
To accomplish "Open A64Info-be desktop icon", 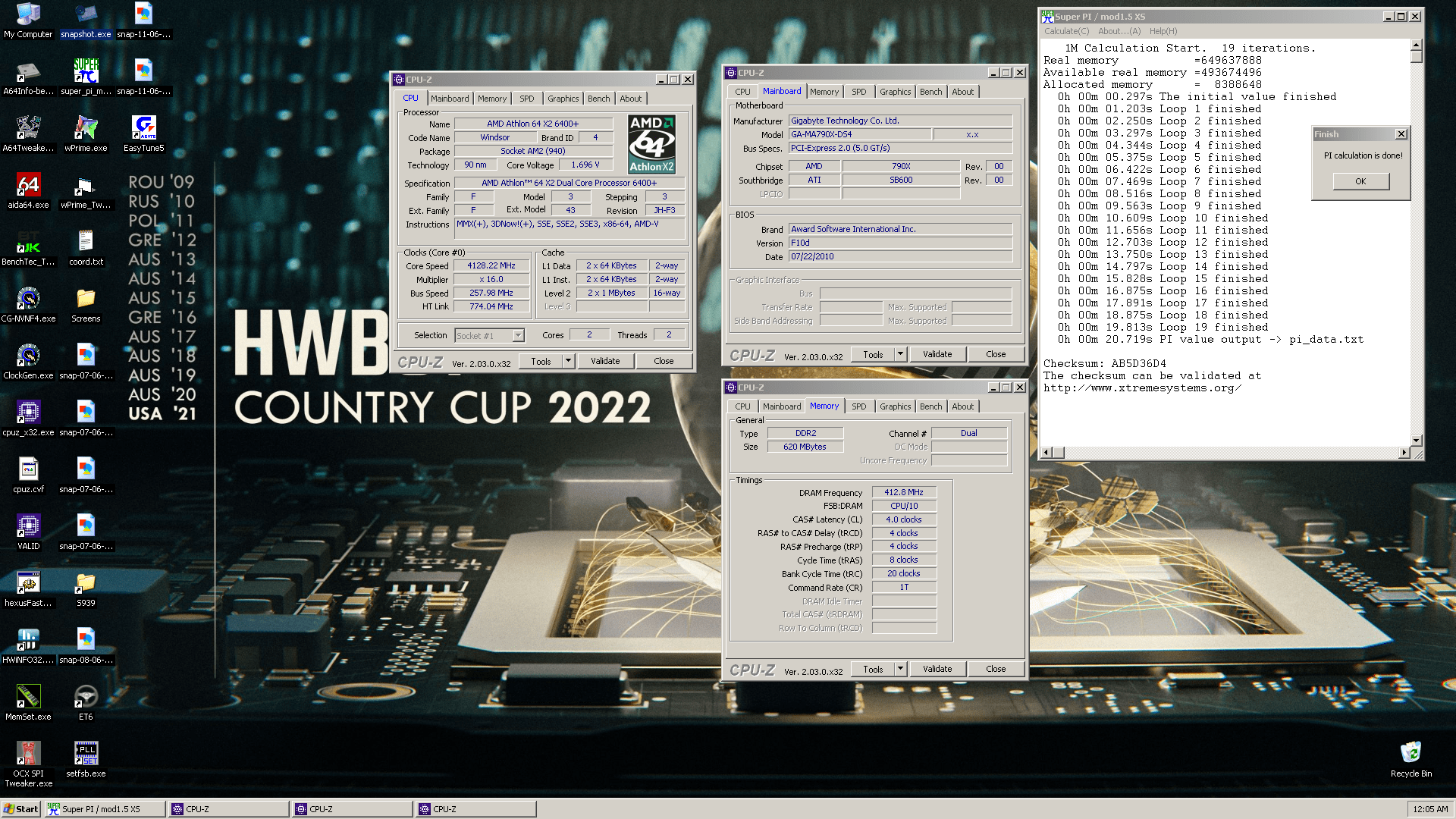I will [28, 77].
